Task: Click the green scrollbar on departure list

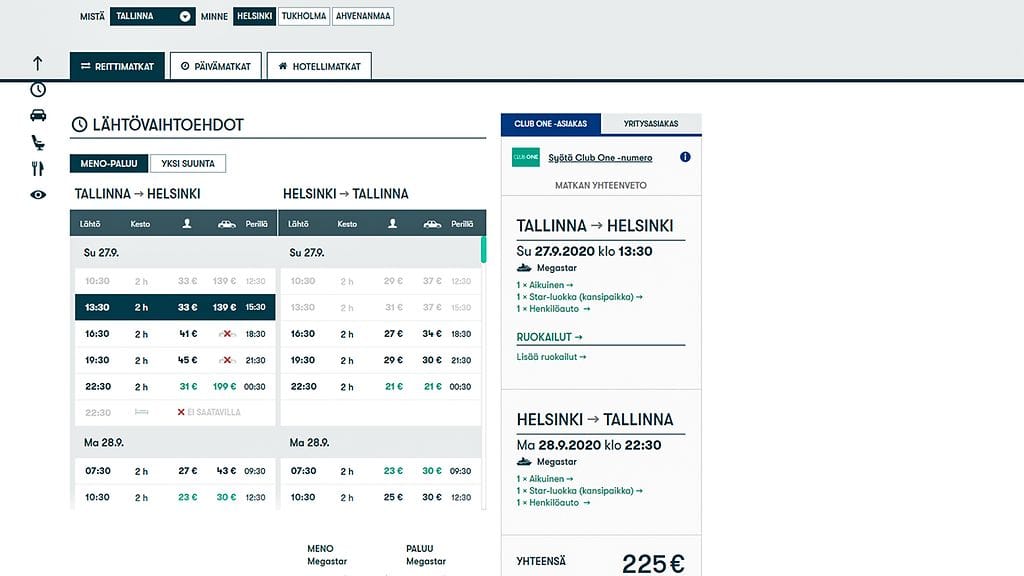Action: [x=484, y=249]
